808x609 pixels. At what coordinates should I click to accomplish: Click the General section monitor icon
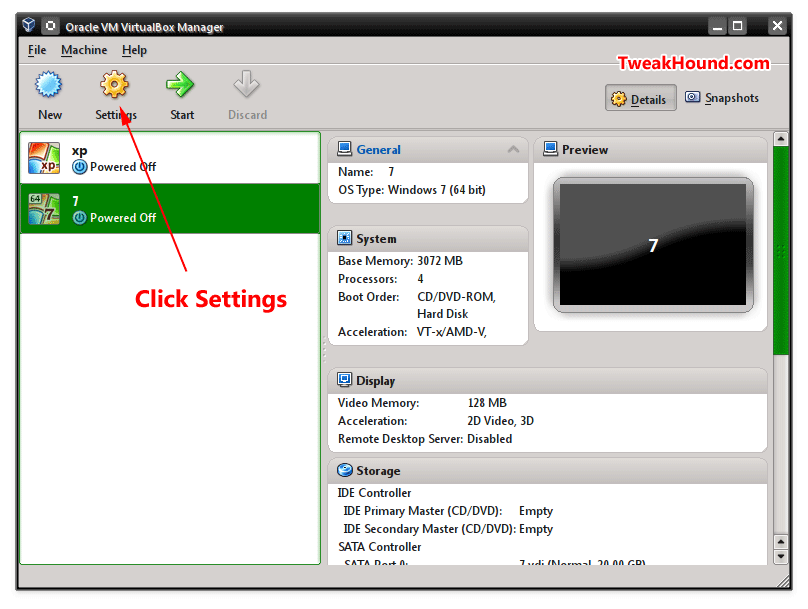(x=344, y=149)
